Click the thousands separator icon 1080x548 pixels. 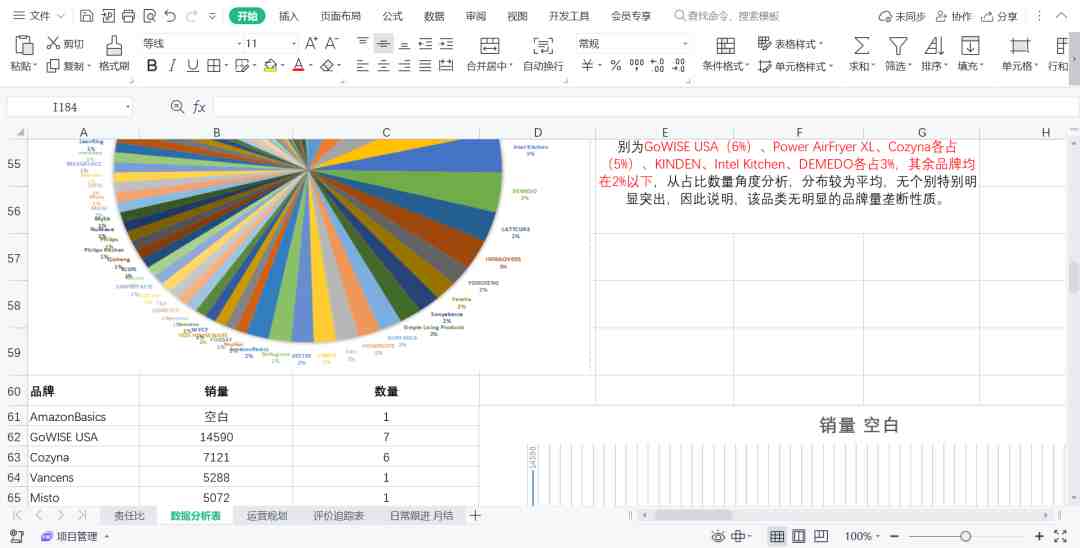[x=636, y=65]
